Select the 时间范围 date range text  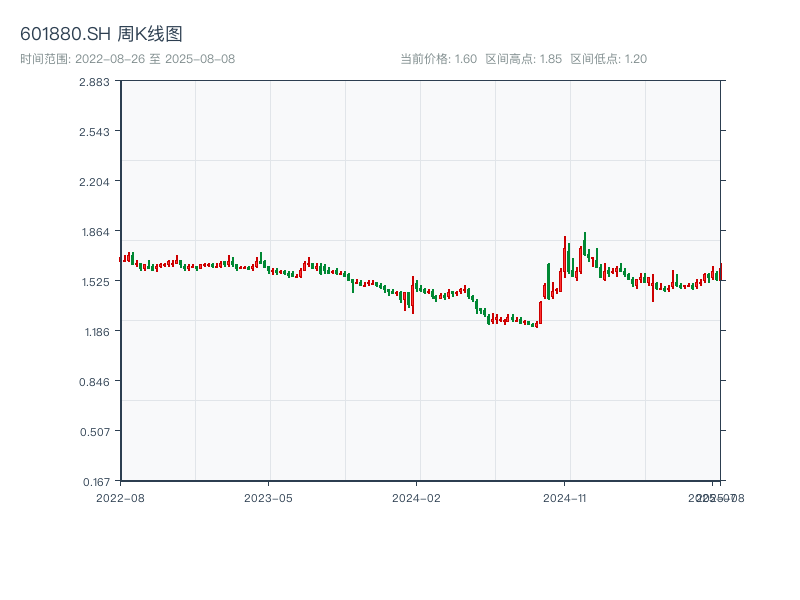click(x=128, y=59)
